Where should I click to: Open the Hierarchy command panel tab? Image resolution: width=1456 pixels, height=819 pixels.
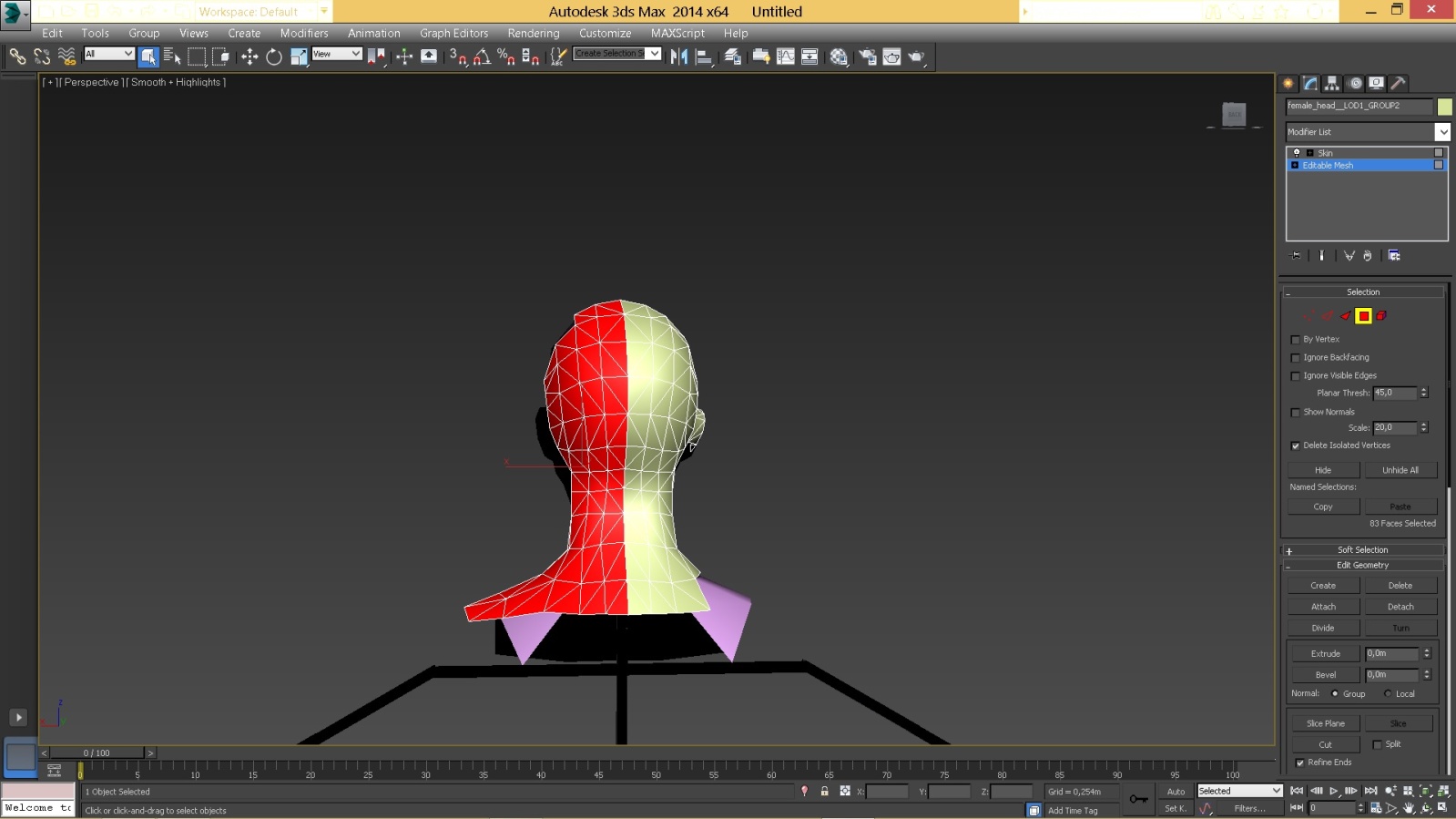click(1332, 83)
